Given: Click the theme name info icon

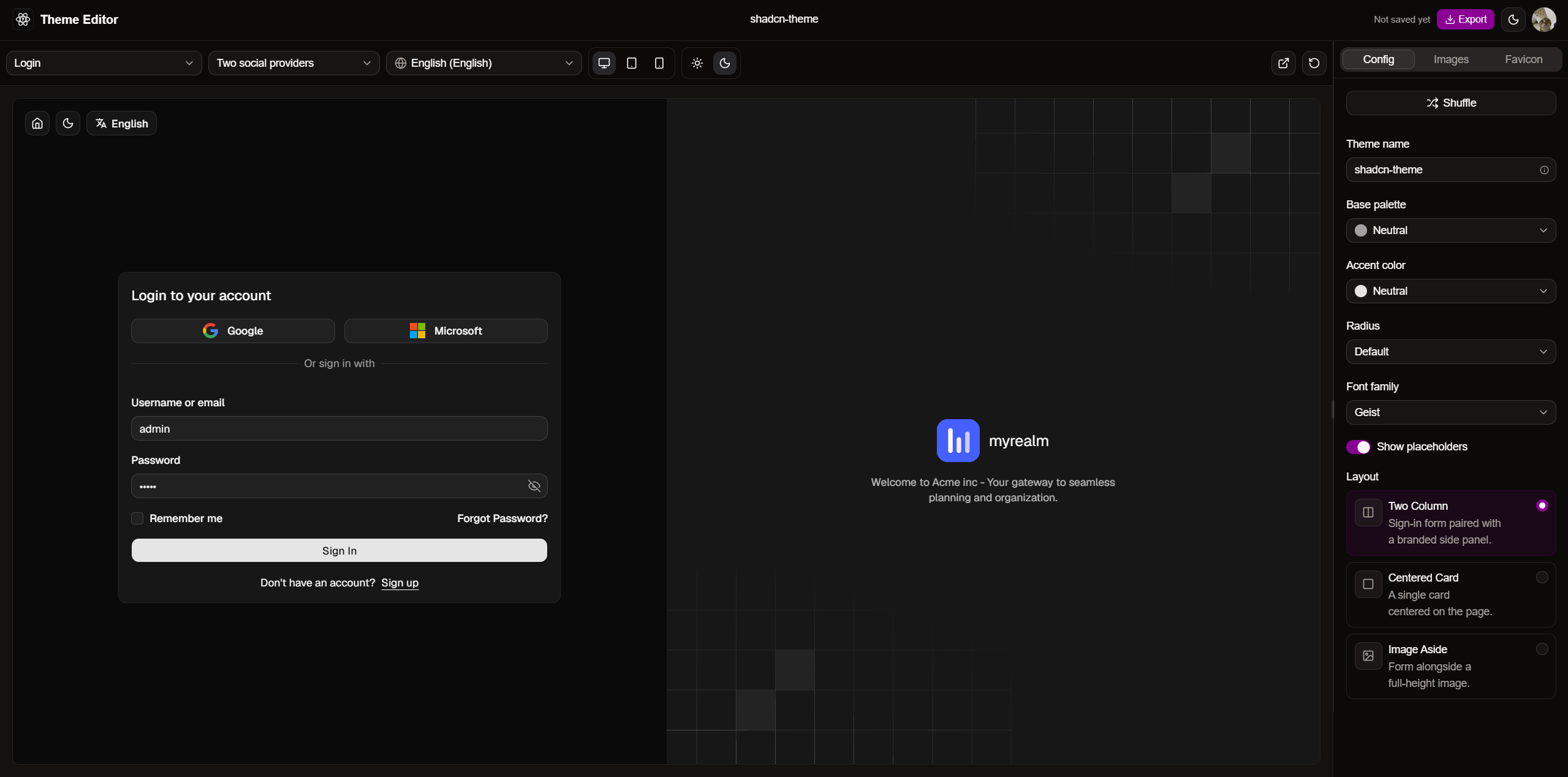Looking at the screenshot, I should pyautogui.click(x=1544, y=170).
